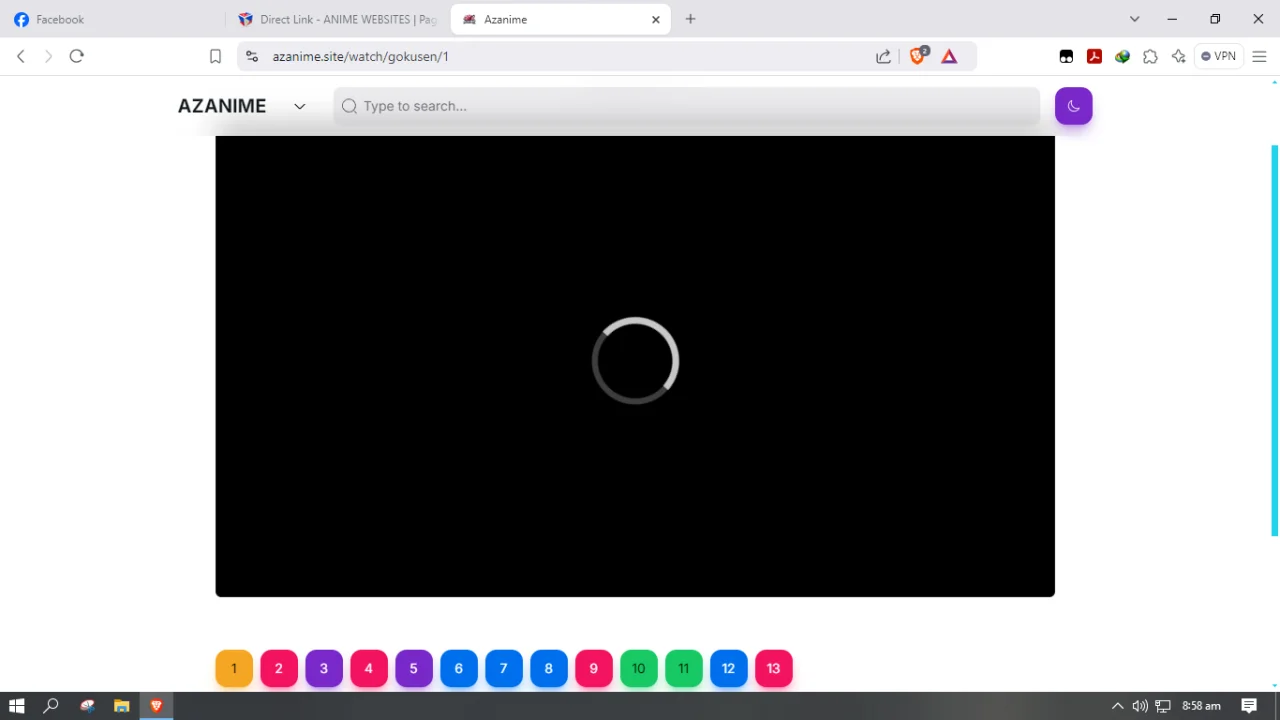Select episode 8 button
The image size is (1280, 720).
point(549,668)
